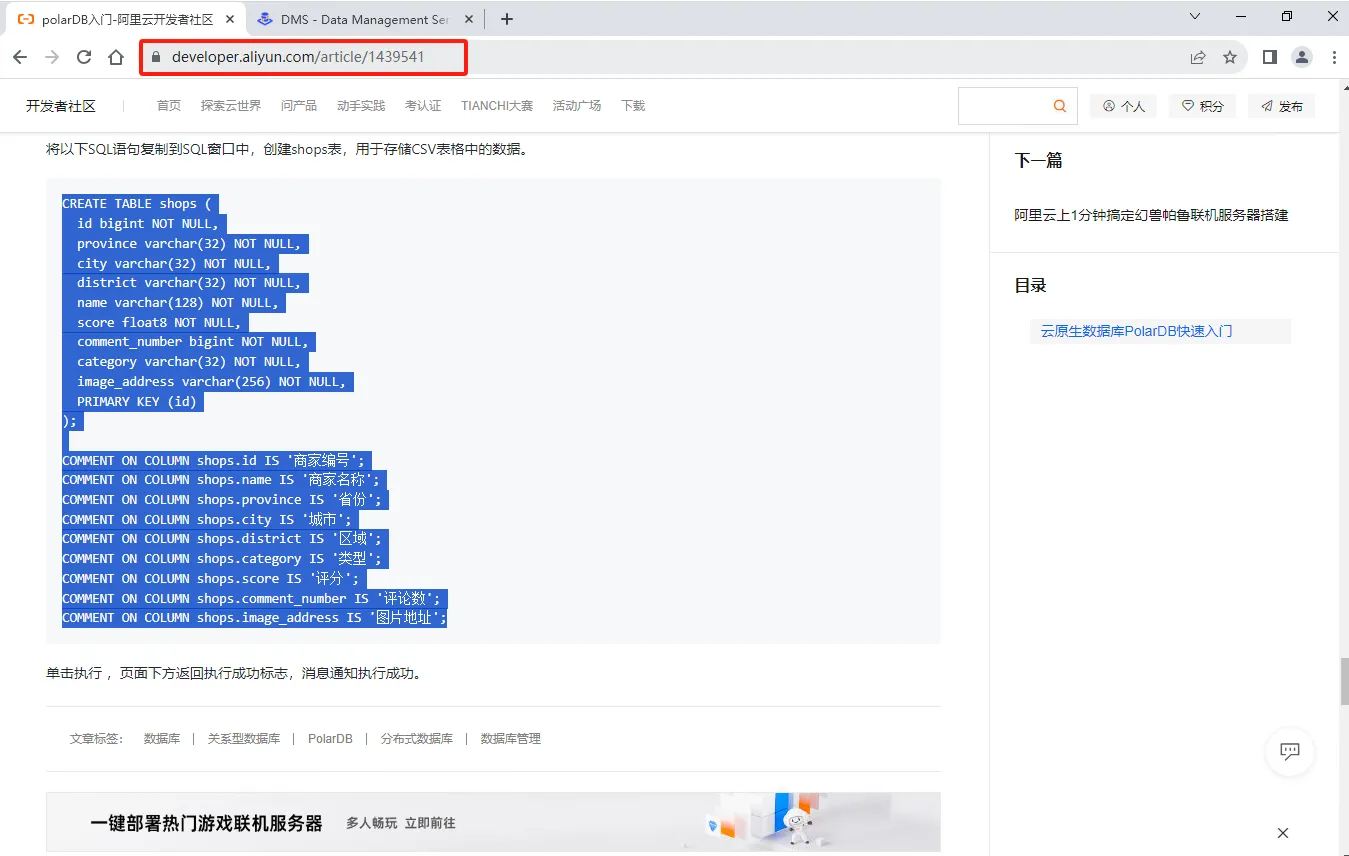
Task: Reload the current page
Action: [x=84, y=57]
